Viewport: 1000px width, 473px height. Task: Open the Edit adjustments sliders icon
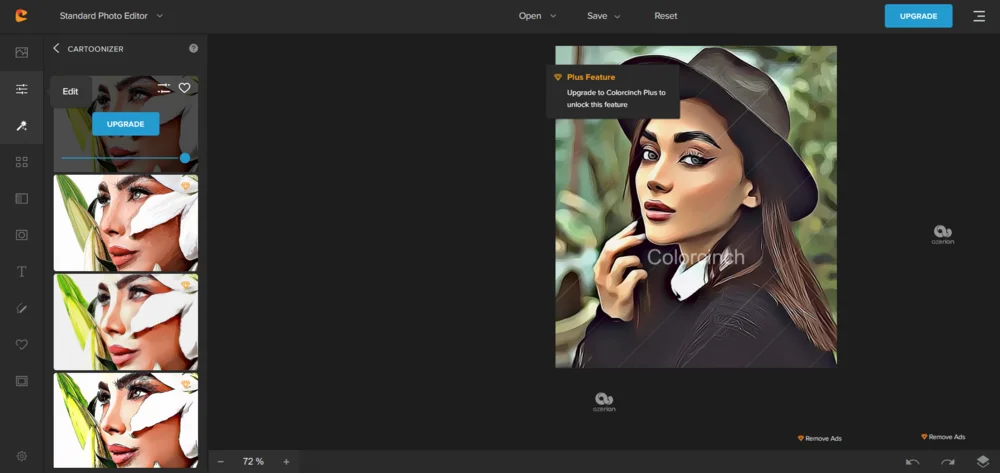(x=22, y=89)
